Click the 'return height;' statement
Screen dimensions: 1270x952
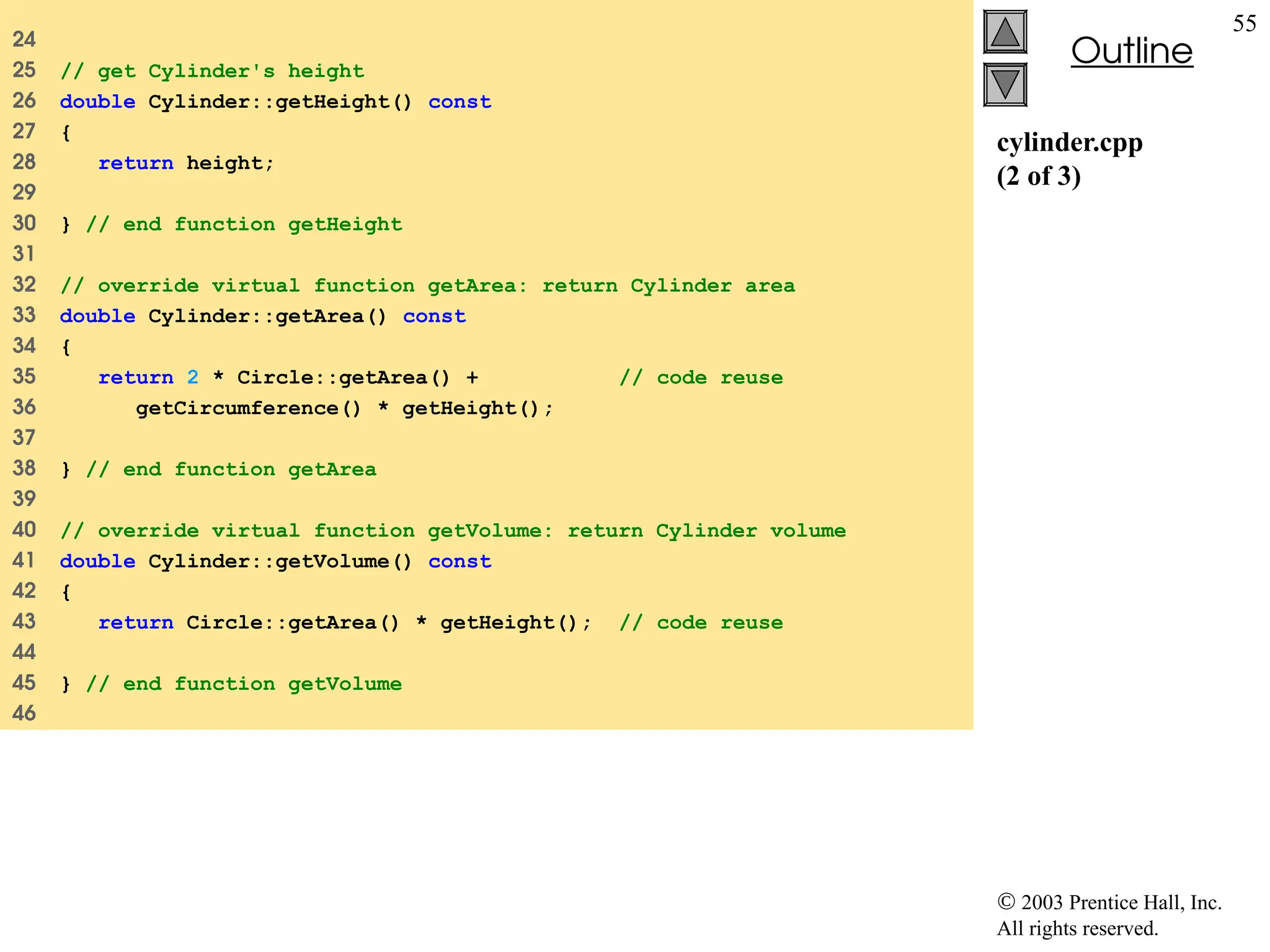coord(186,163)
